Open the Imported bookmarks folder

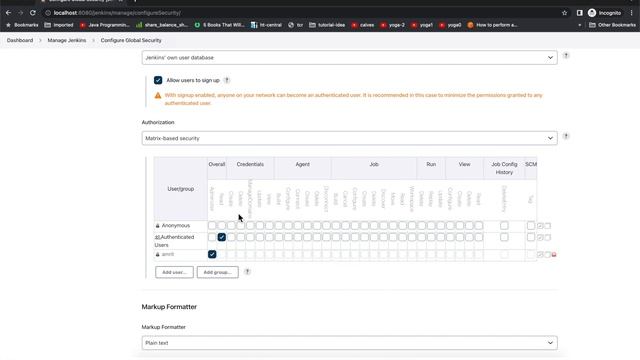[x=59, y=25]
